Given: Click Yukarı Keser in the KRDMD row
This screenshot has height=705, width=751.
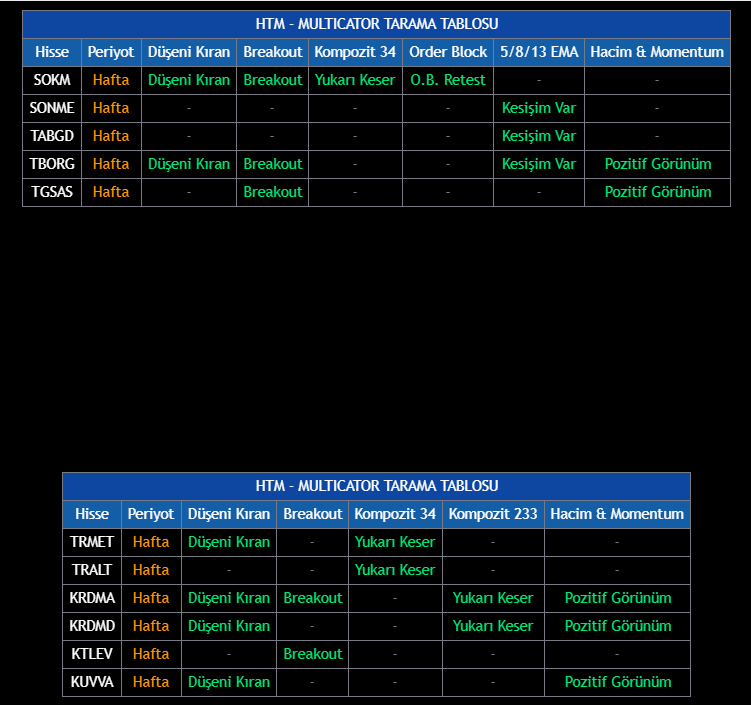Looking at the screenshot, I should [x=493, y=626].
